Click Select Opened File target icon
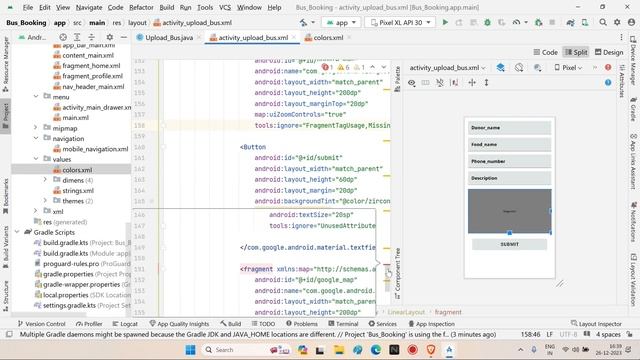The height and width of the screenshot is (360, 640). coord(63,37)
